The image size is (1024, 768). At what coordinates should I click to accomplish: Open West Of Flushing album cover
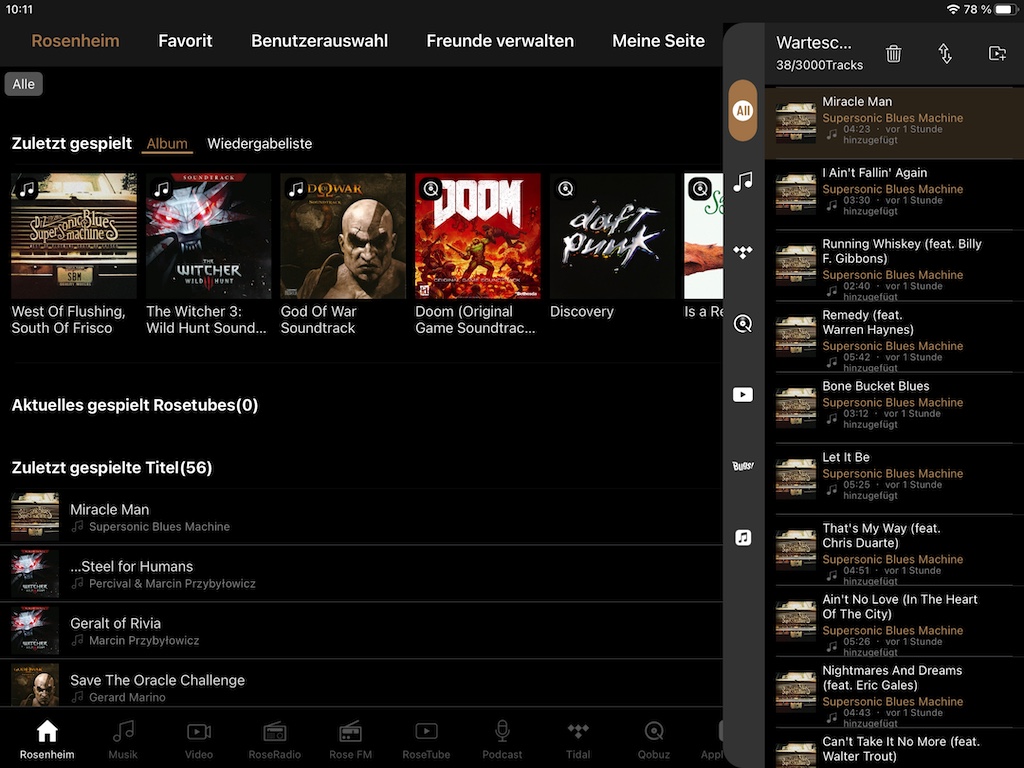[x=74, y=236]
